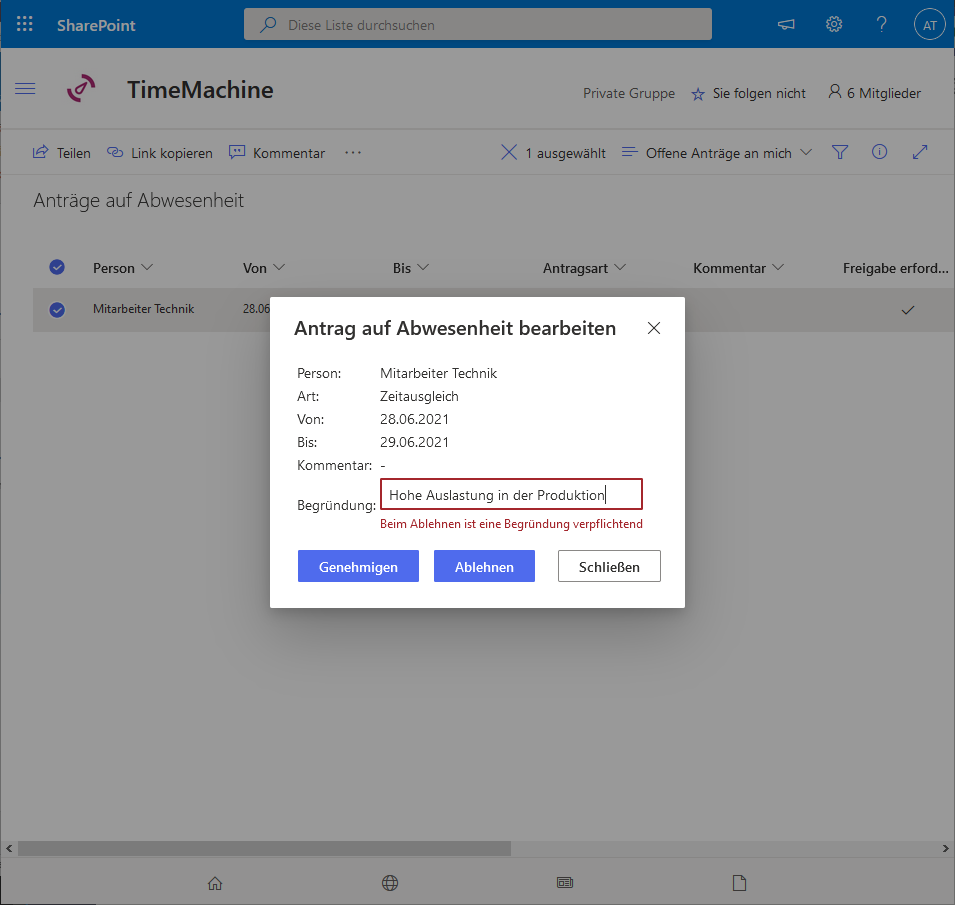Click the Genehmigen button

point(358,566)
